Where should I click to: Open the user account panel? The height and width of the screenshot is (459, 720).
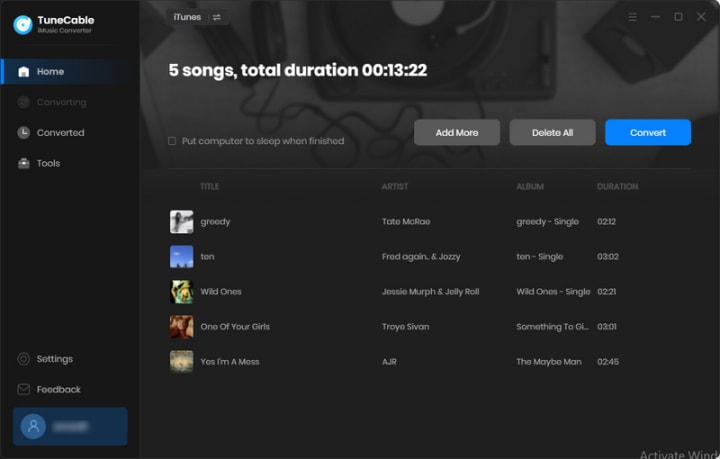[x=70, y=426]
